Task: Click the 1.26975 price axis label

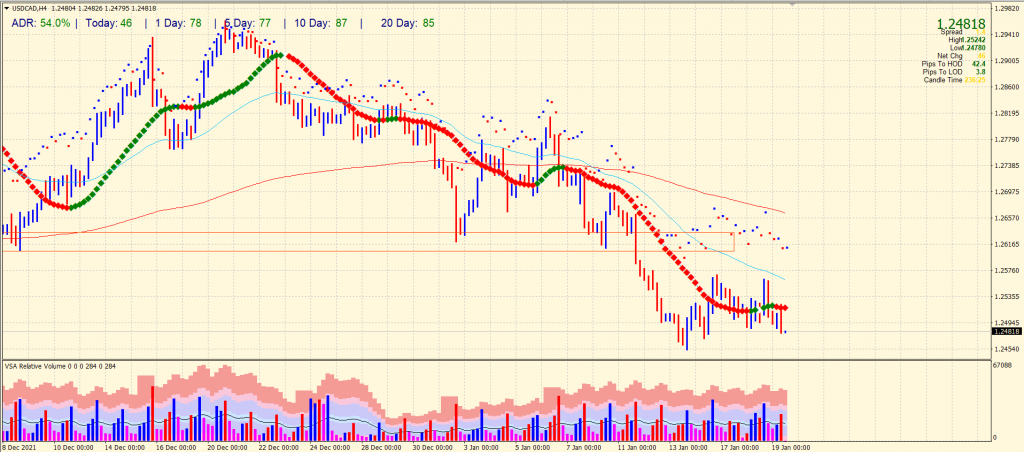Action: click(1007, 192)
